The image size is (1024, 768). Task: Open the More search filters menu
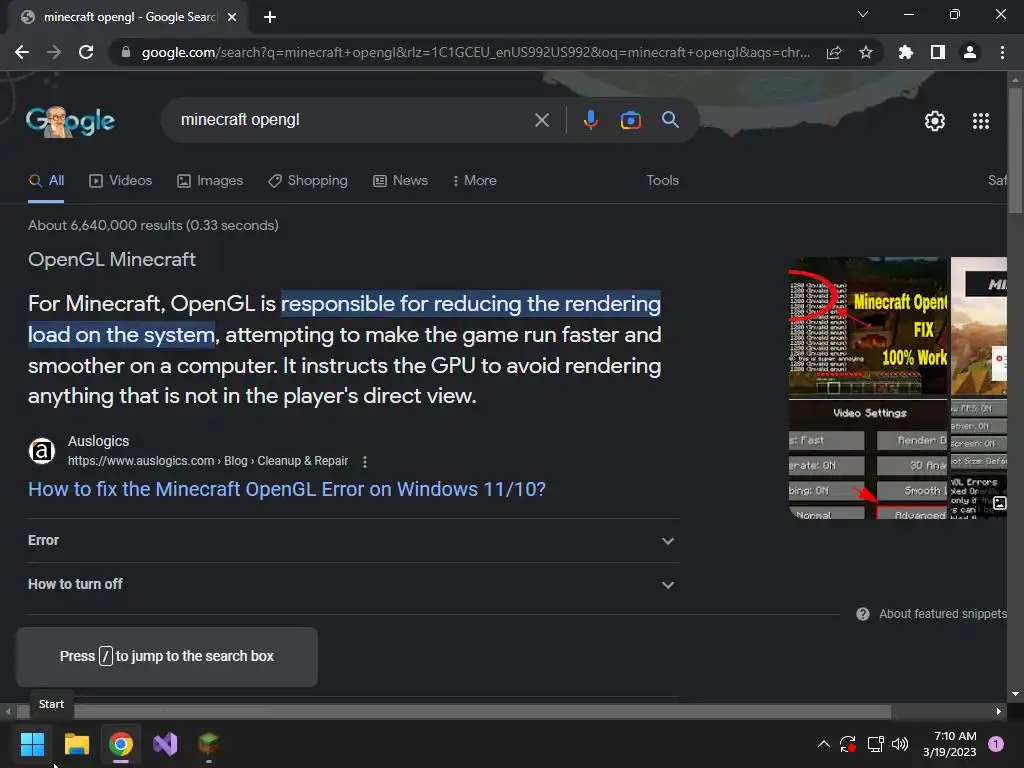[475, 181]
